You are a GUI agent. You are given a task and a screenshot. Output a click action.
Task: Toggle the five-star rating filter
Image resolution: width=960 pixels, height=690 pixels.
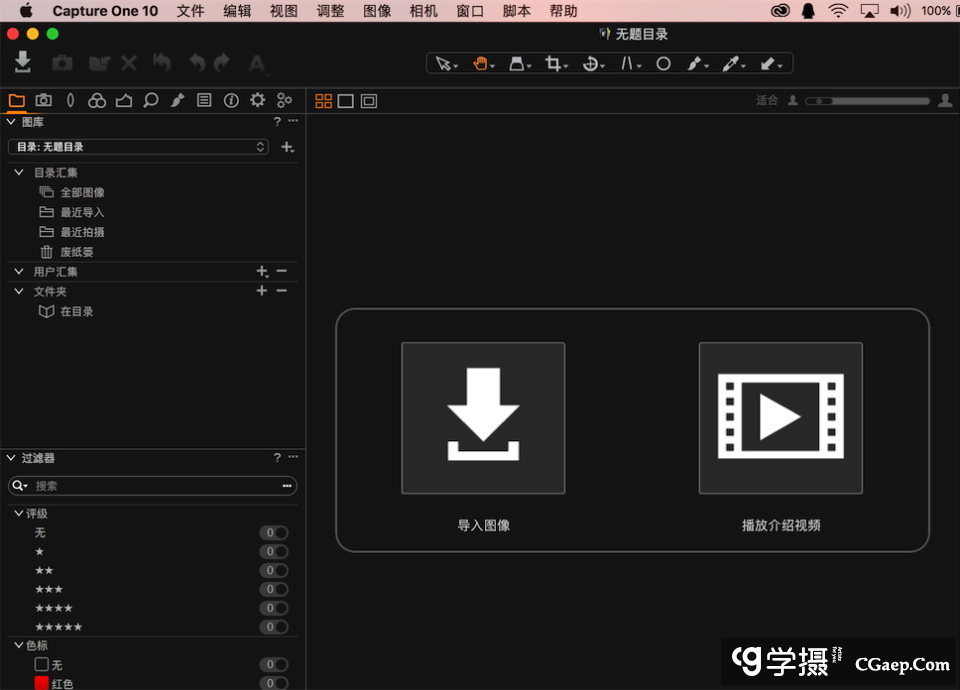point(274,627)
